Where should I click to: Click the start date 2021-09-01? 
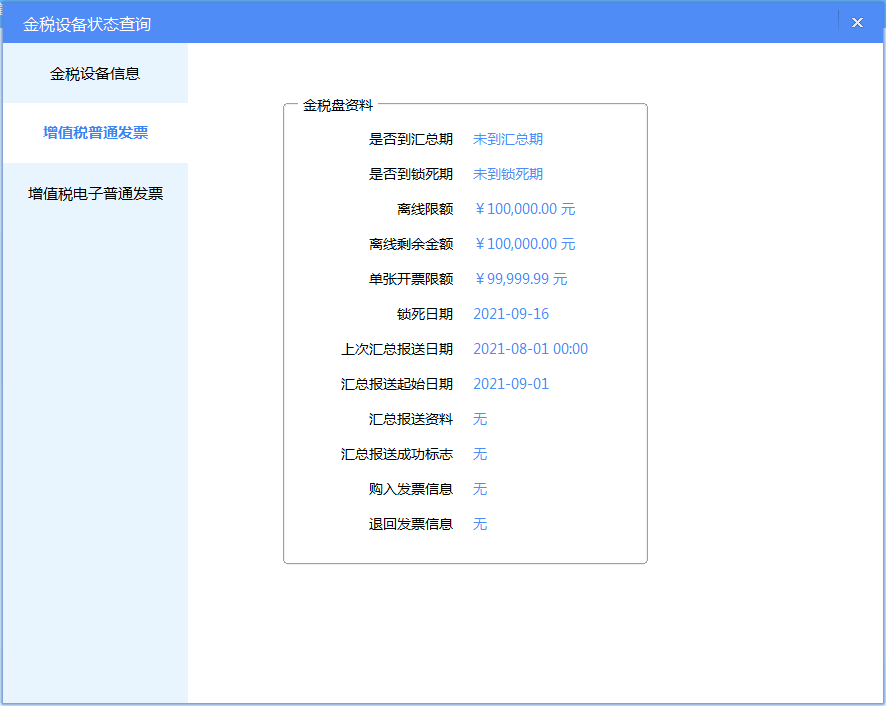(x=511, y=384)
